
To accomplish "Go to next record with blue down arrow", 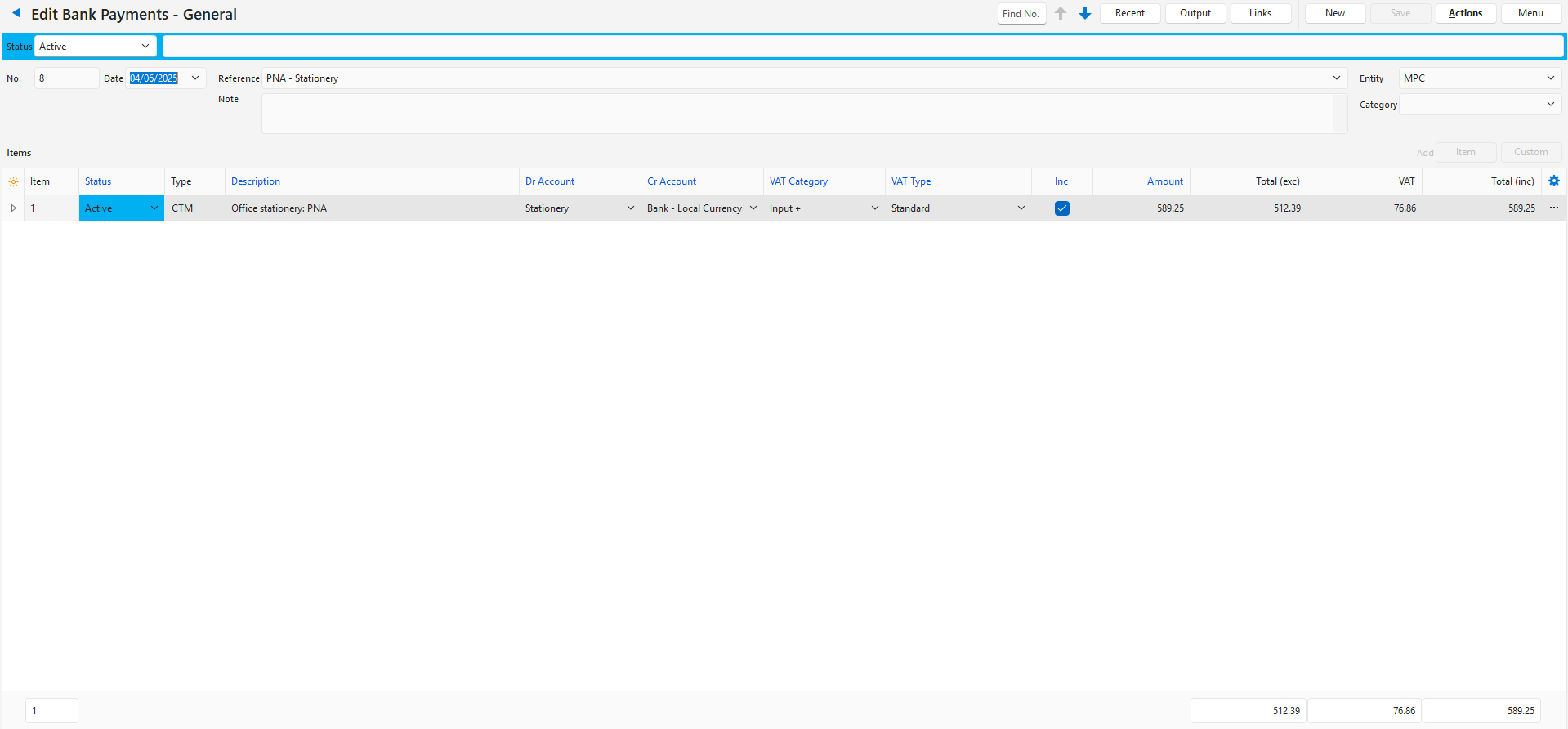I will [1085, 13].
